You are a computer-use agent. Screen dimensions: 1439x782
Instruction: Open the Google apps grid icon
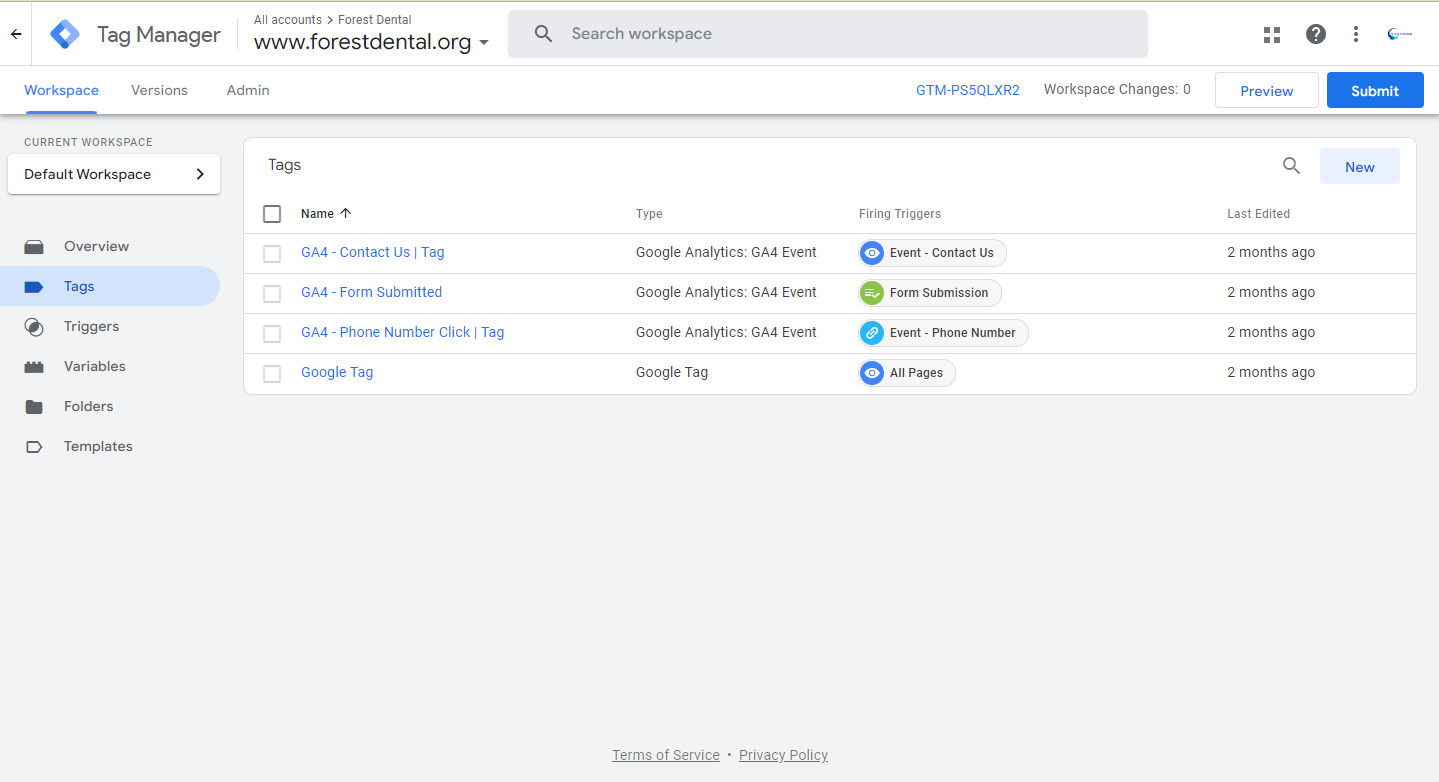pos(1272,35)
